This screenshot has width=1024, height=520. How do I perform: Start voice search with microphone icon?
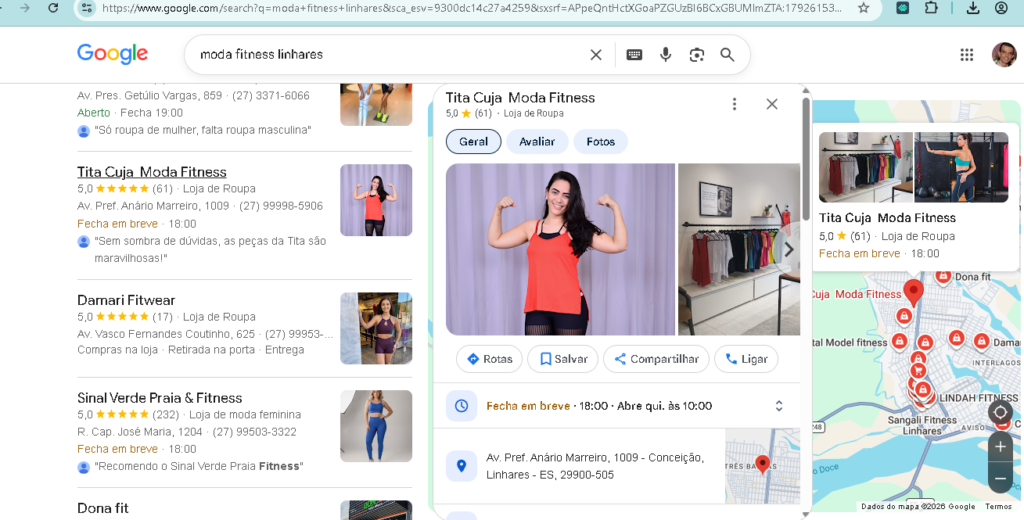click(x=665, y=55)
